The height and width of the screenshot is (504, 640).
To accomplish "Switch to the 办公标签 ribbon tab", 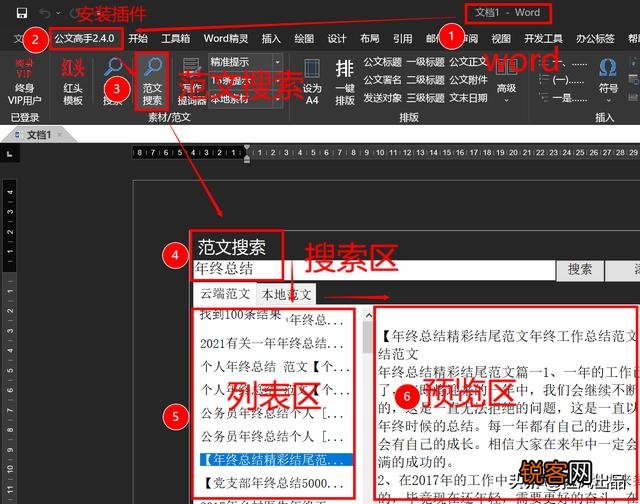I will [595, 39].
